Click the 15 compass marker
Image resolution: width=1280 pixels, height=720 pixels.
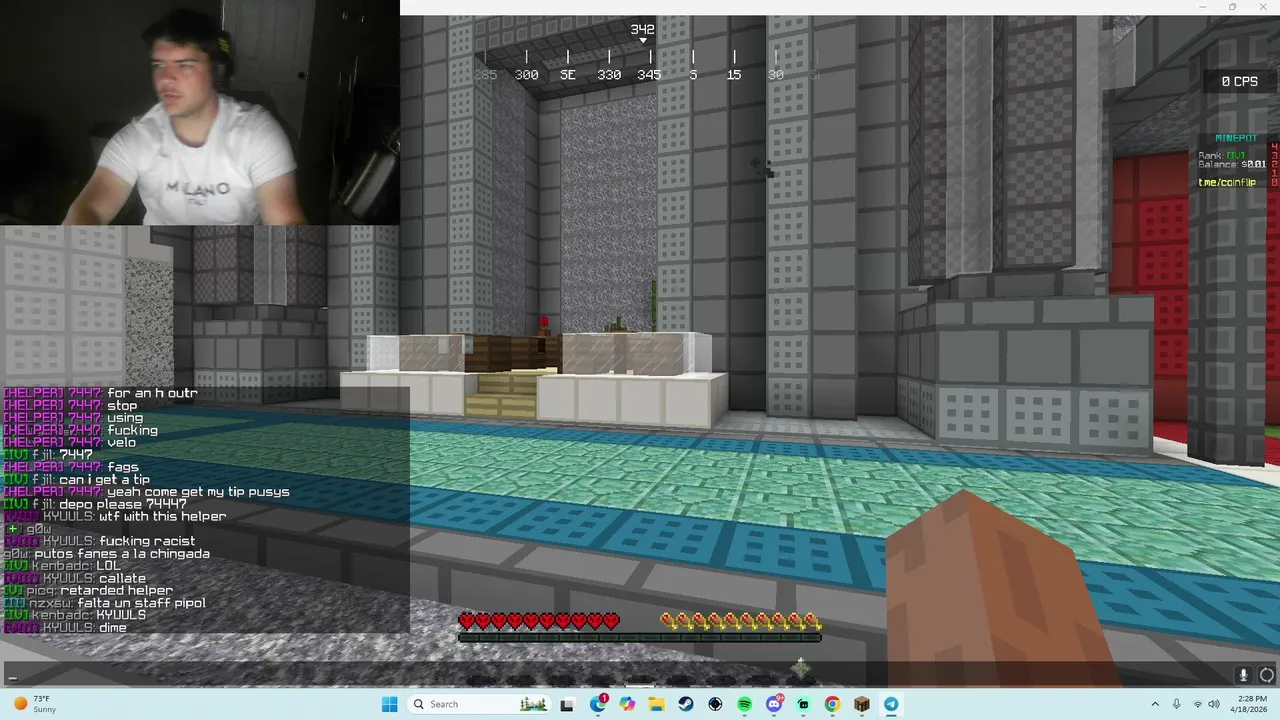tap(734, 75)
